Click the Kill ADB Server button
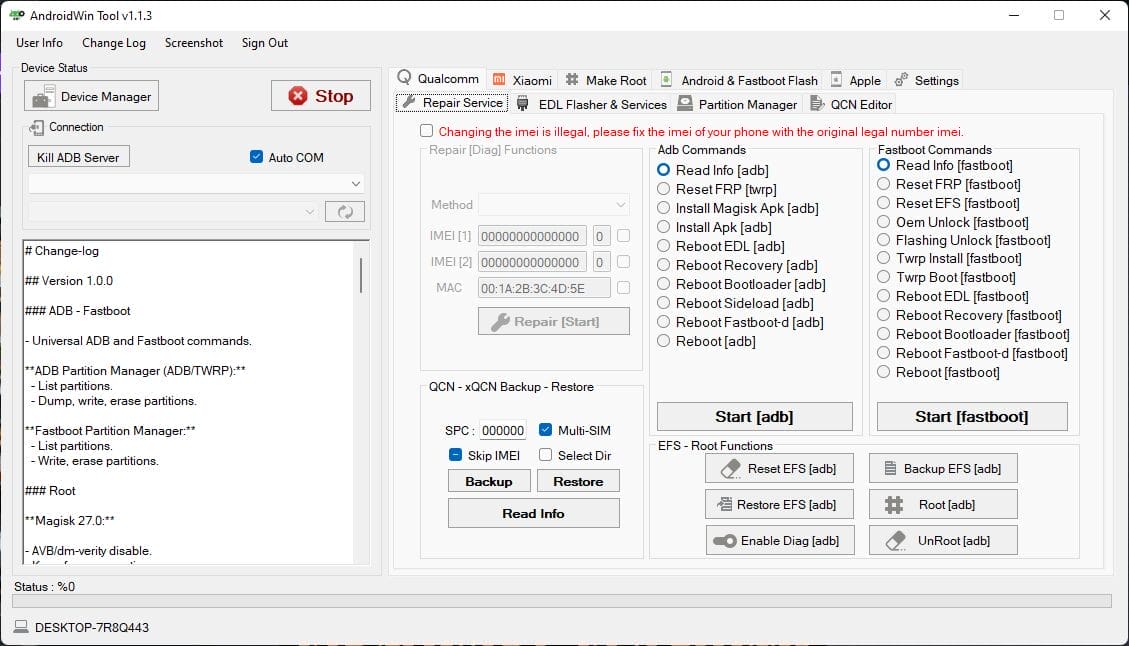Viewport: 1129px width, 646px height. pos(78,156)
